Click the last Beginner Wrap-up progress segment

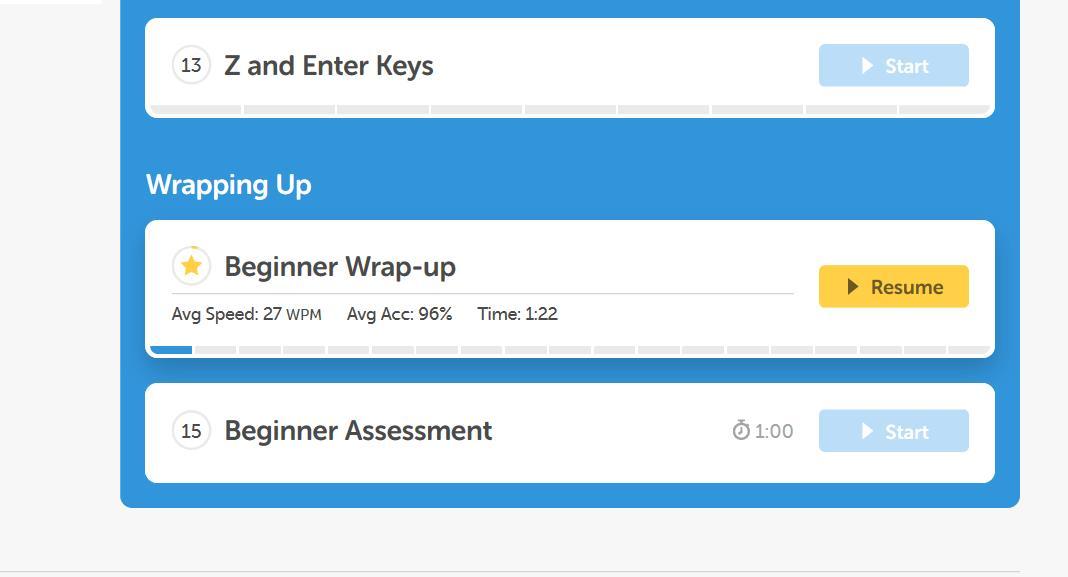point(968,350)
